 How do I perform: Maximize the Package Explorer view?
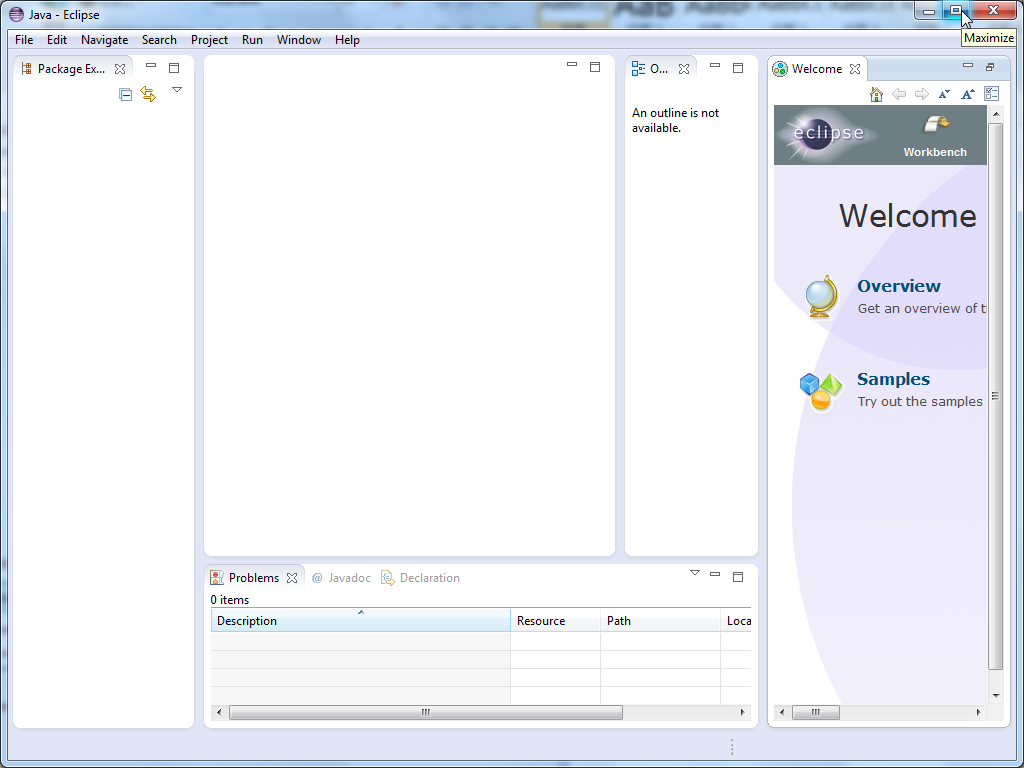tap(174, 68)
